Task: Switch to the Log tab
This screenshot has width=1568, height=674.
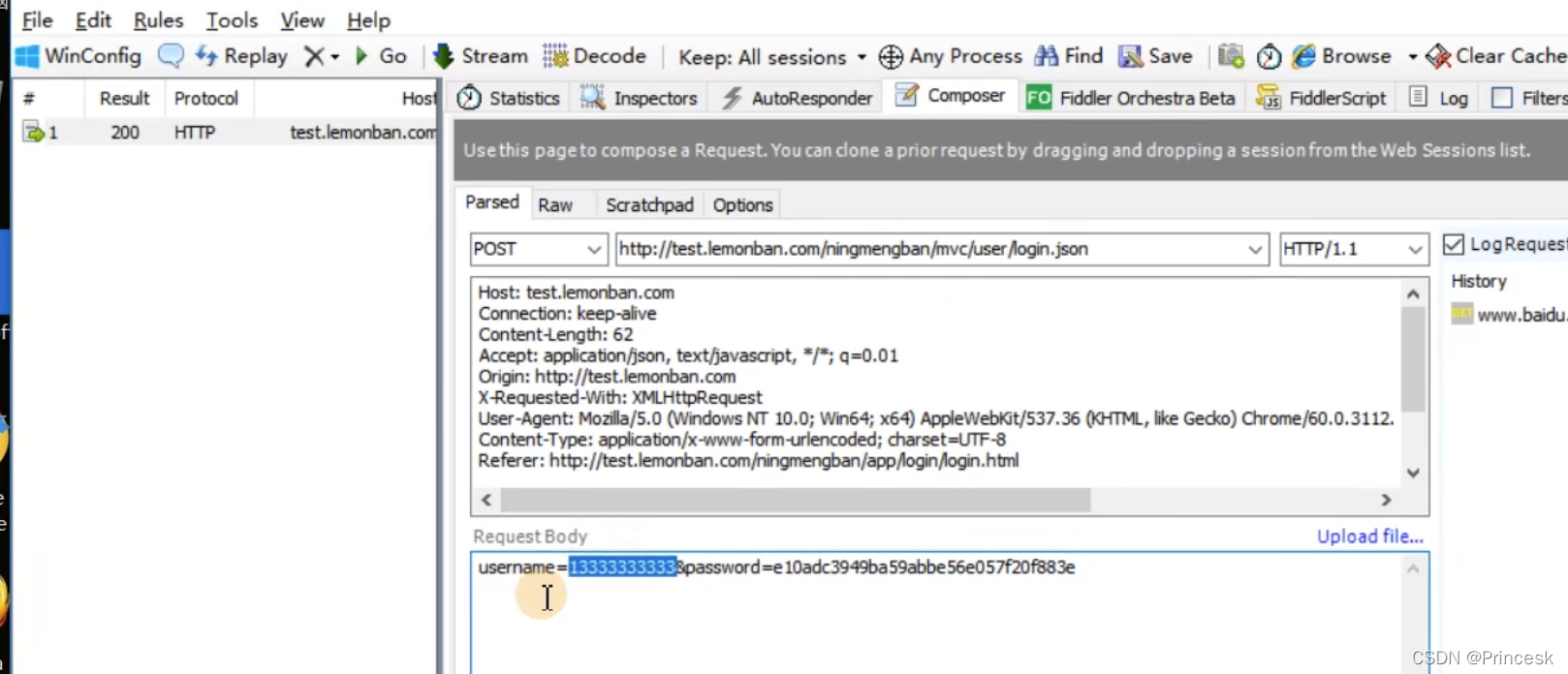Action: (x=1439, y=98)
